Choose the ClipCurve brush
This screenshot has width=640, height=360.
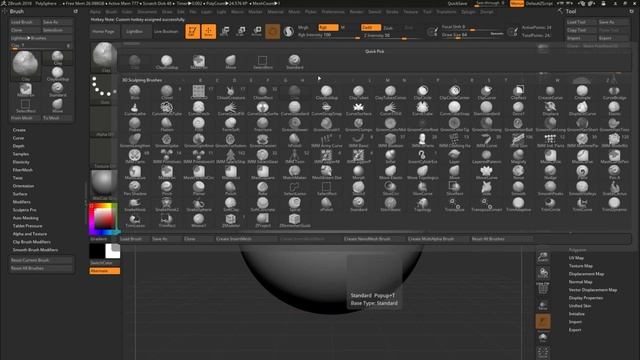tap(487, 92)
